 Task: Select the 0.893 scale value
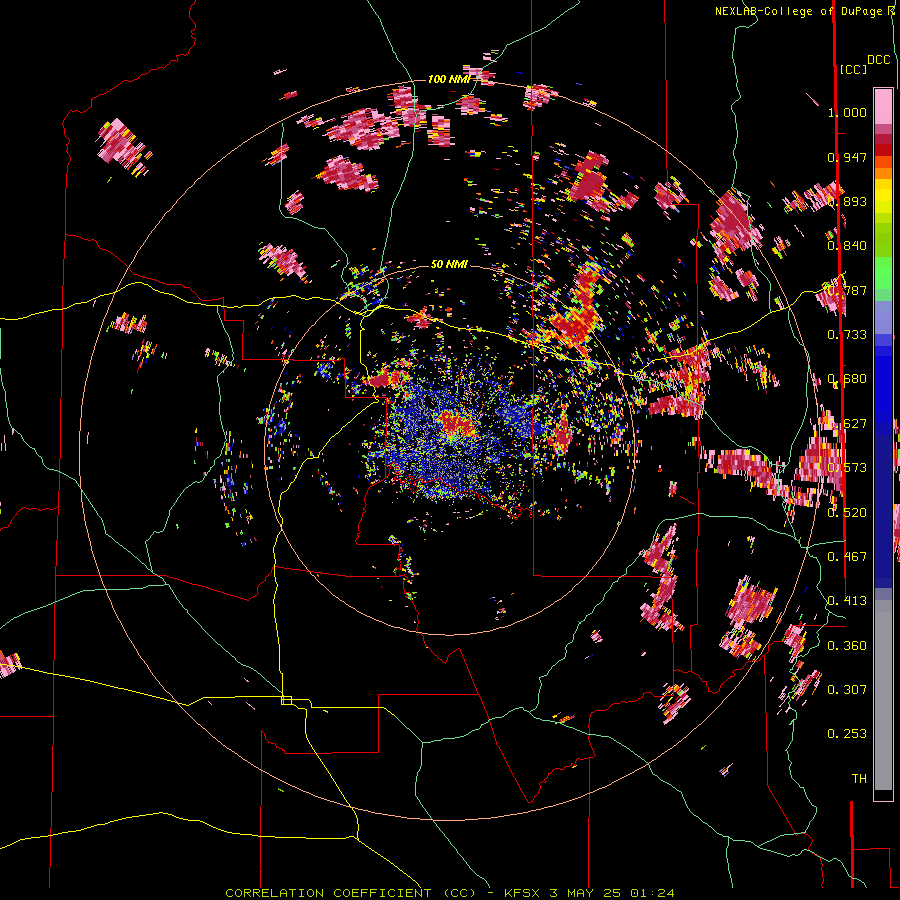click(847, 201)
